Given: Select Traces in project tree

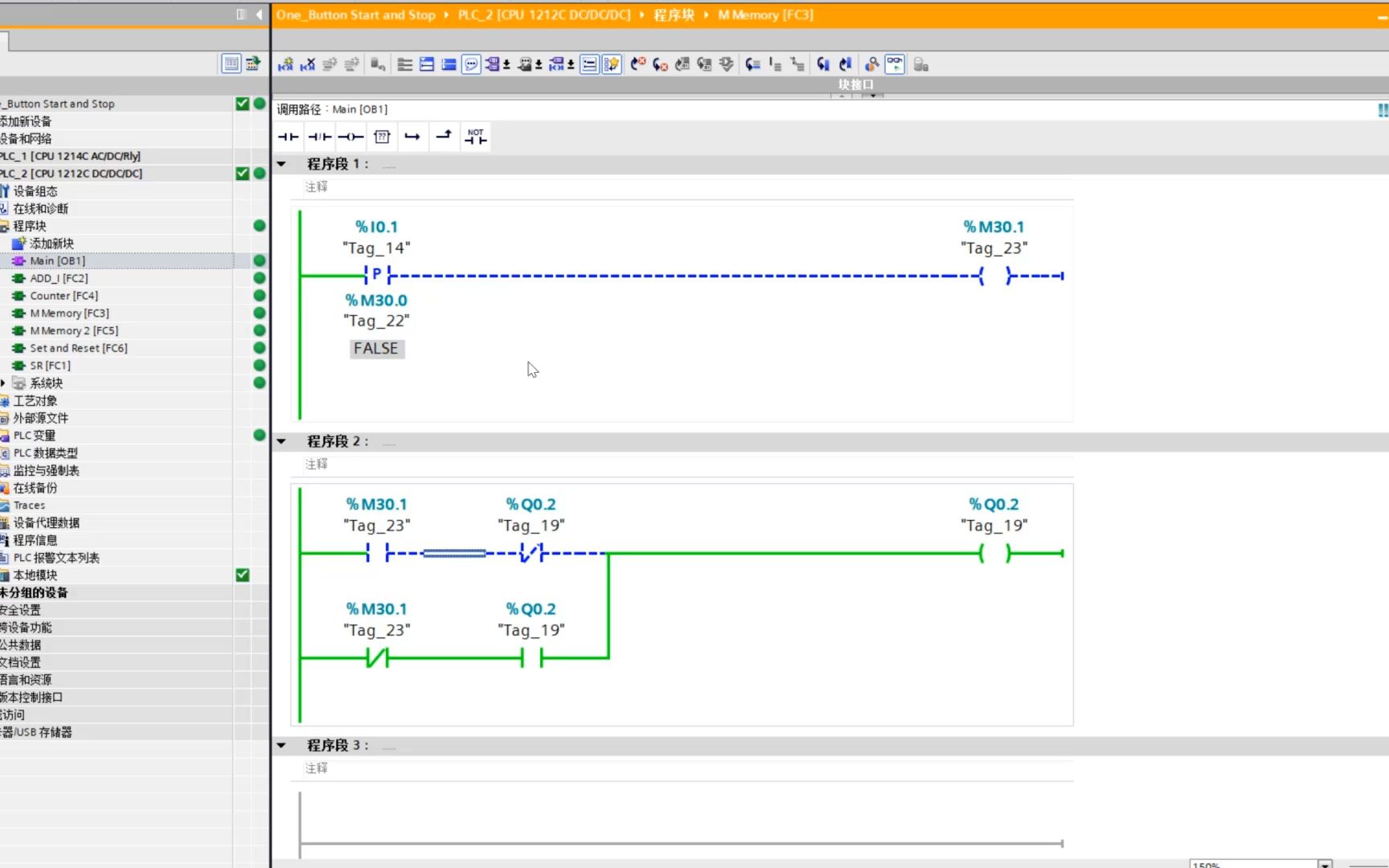Looking at the screenshot, I should (x=29, y=506).
